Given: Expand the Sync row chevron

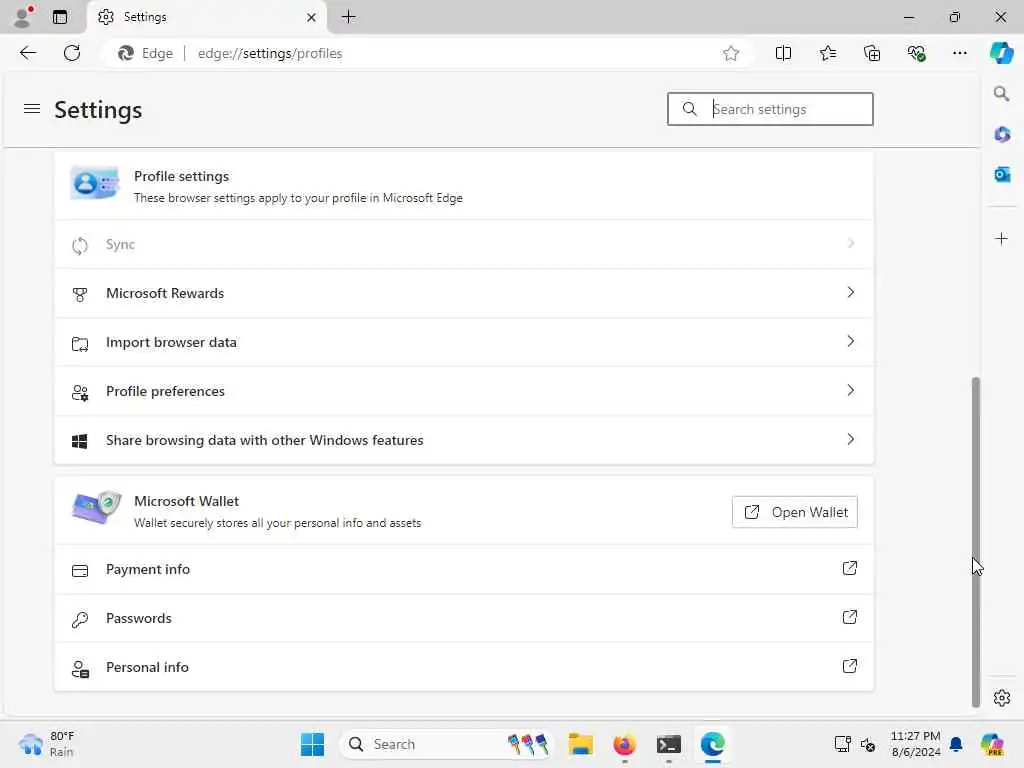Looking at the screenshot, I should pyautogui.click(x=850, y=244).
